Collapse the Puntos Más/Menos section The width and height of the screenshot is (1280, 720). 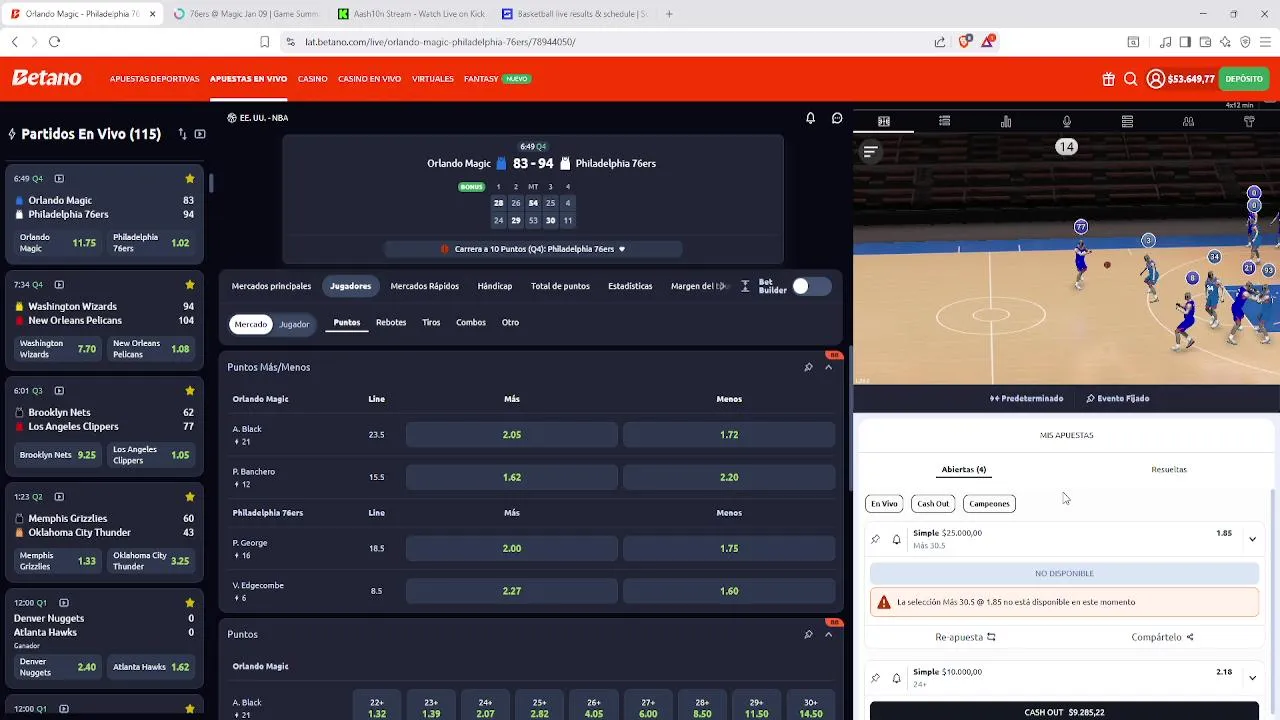[828, 367]
